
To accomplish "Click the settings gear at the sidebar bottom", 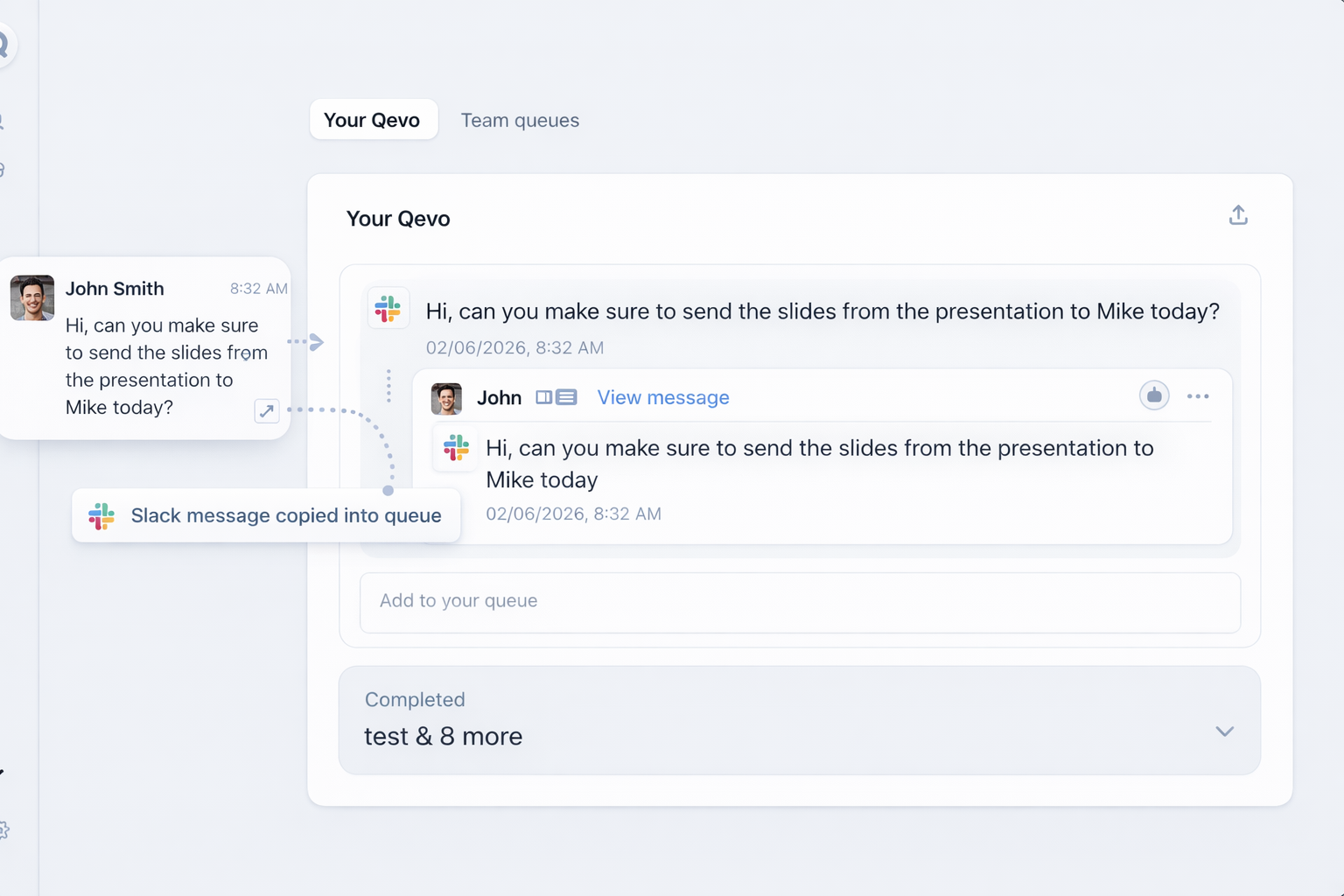I will point(3,830).
